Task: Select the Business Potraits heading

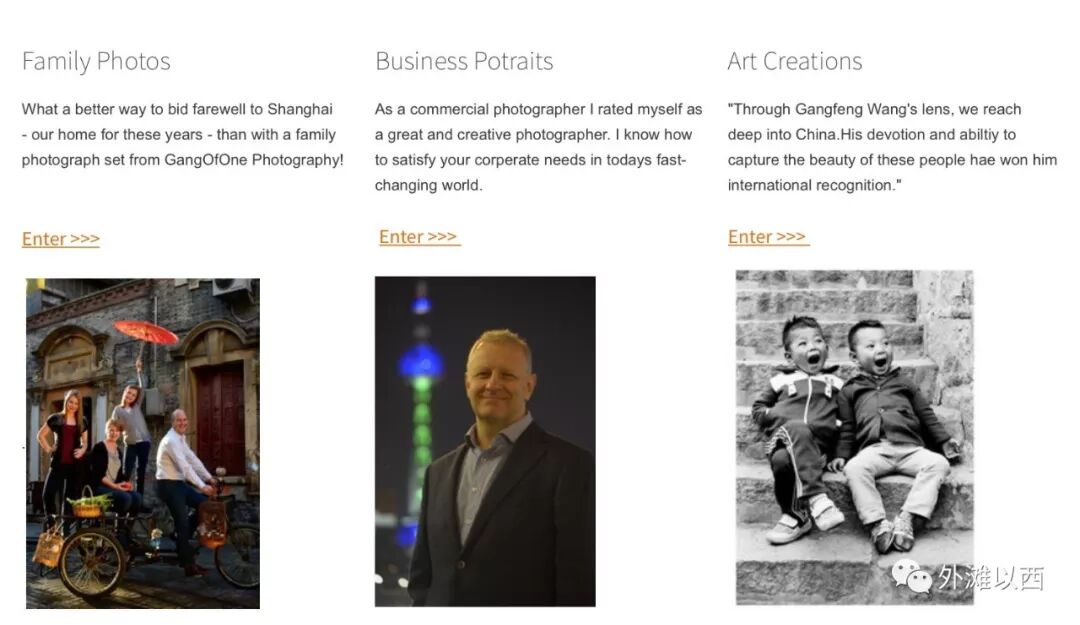Action: click(x=464, y=61)
